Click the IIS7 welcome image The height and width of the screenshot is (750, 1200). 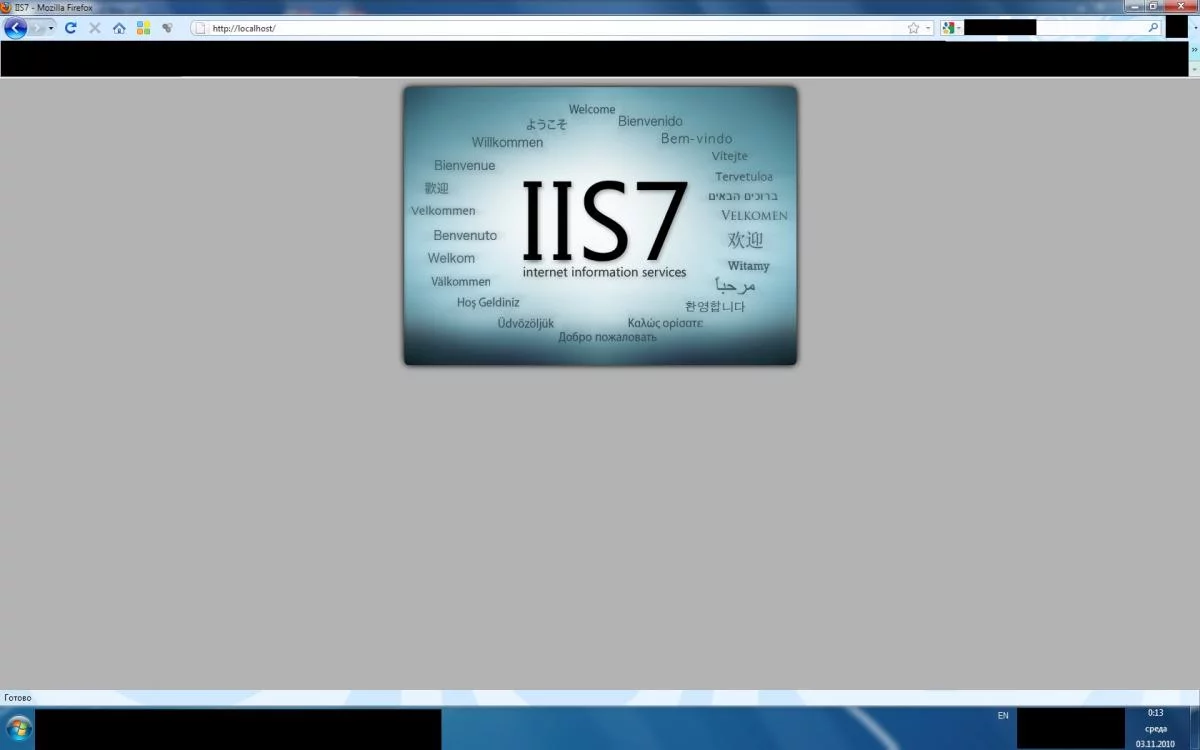pos(600,225)
